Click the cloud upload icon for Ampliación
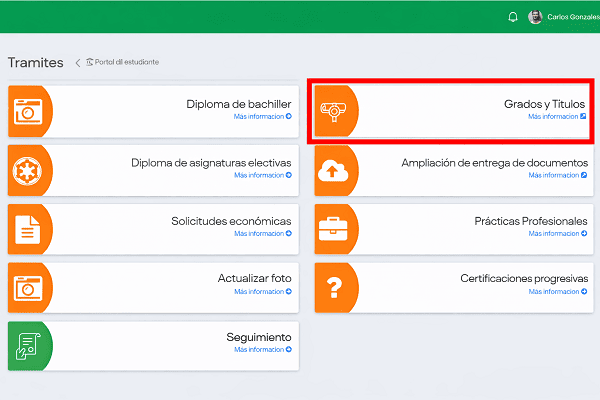Viewport: 600px width, 400px height. (333, 169)
